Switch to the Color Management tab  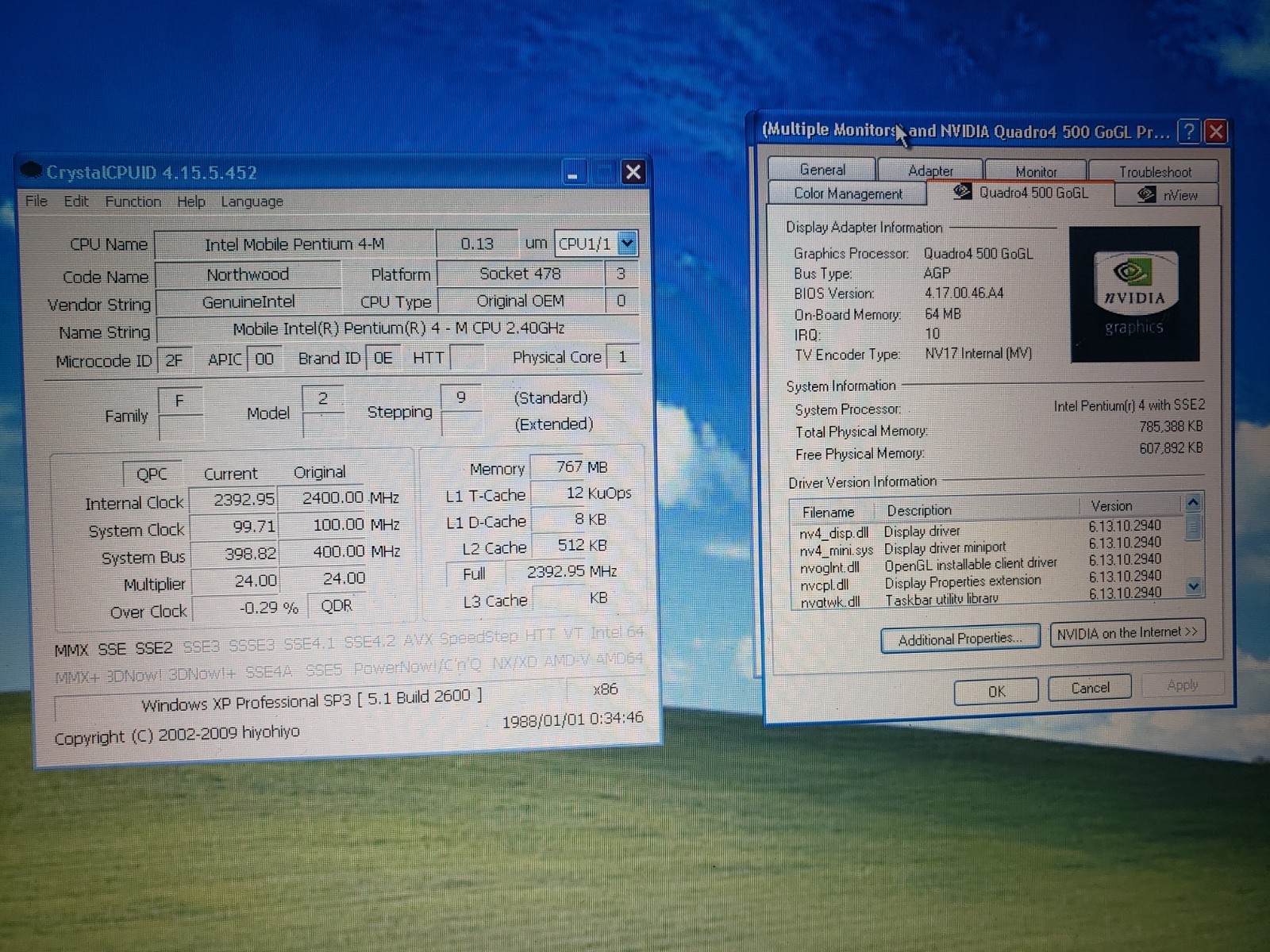pyautogui.click(x=848, y=194)
